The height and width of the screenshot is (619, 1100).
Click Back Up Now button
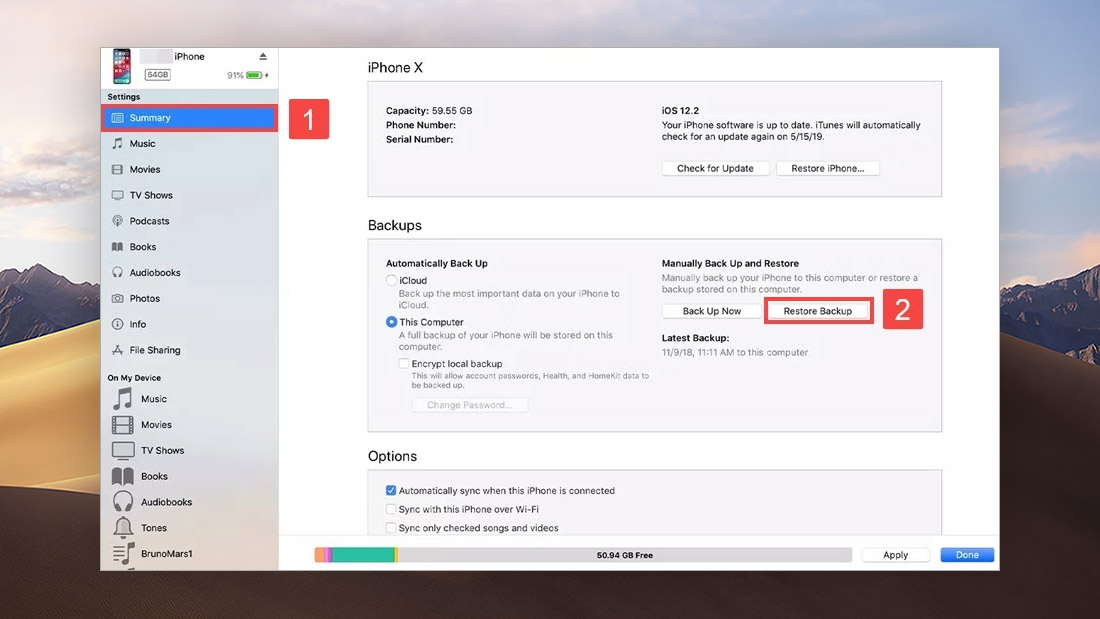point(711,311)
